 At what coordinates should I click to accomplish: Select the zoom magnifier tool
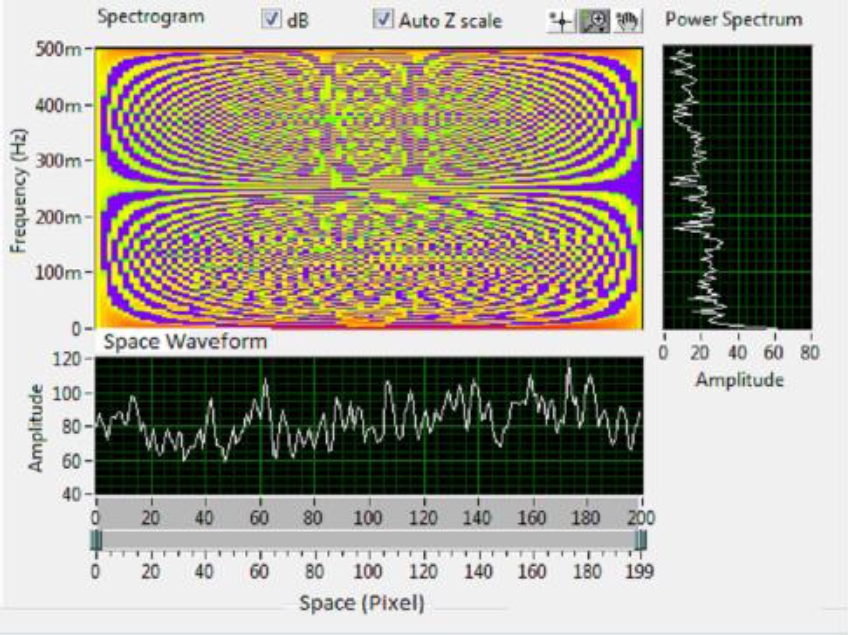[x=595, y=20]
